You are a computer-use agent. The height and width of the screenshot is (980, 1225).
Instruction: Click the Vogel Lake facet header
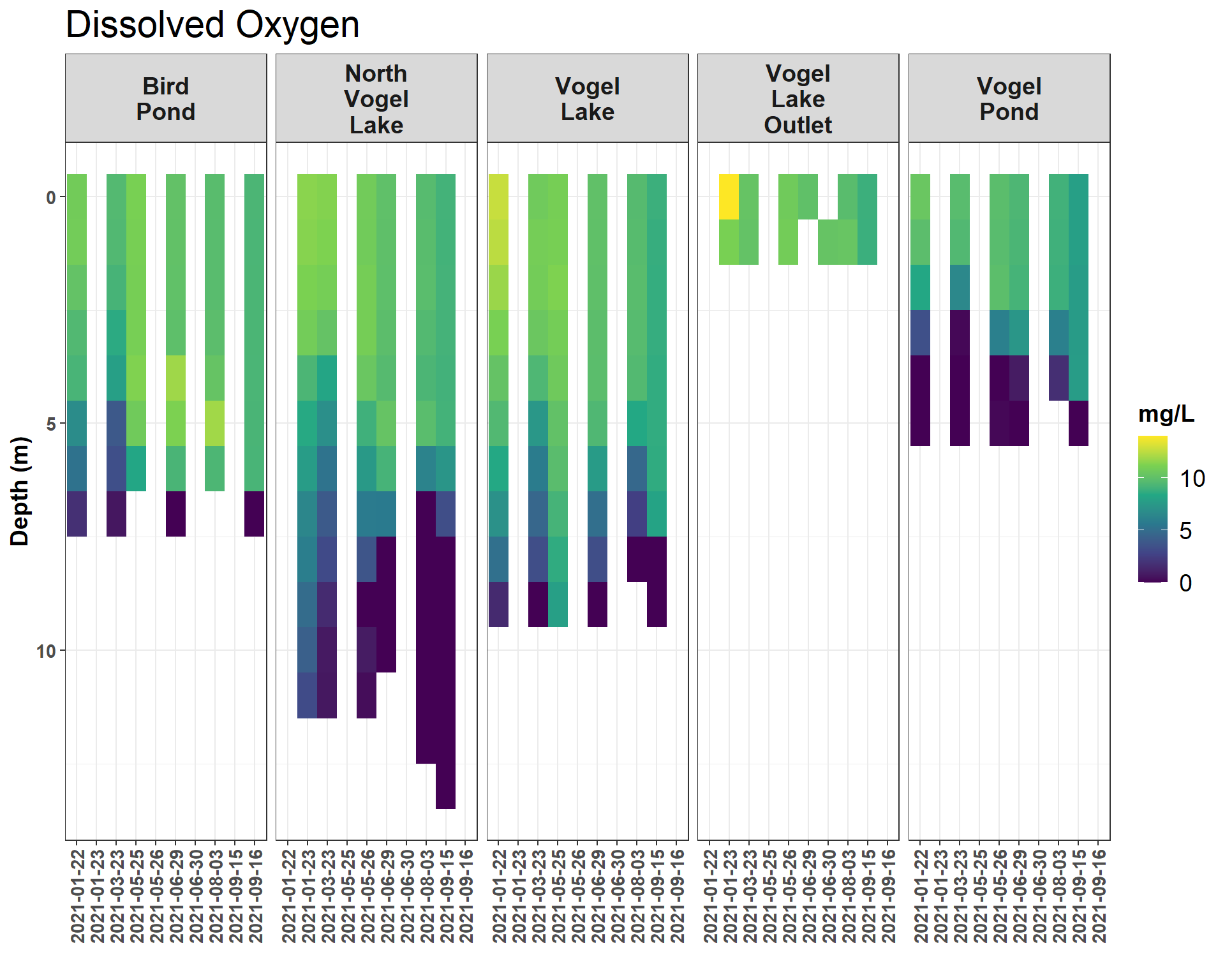587,99
